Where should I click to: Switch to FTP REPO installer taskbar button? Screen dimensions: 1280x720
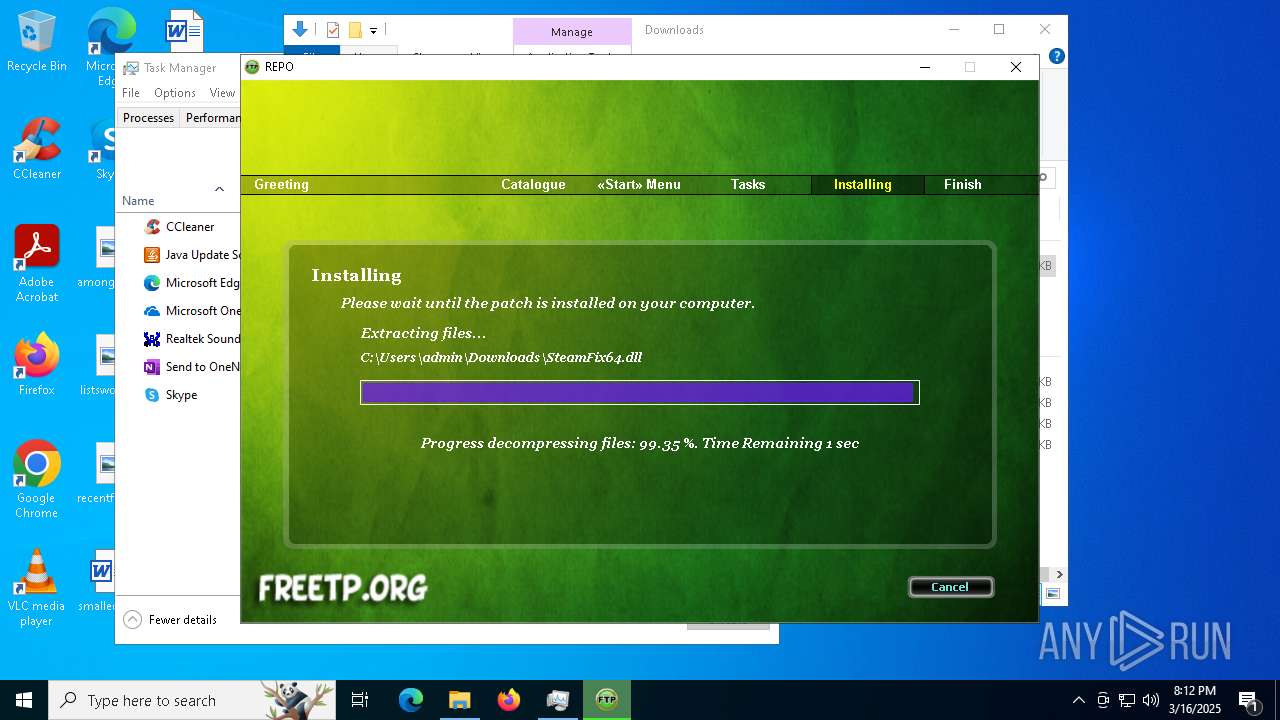click(x=607, y=700)
